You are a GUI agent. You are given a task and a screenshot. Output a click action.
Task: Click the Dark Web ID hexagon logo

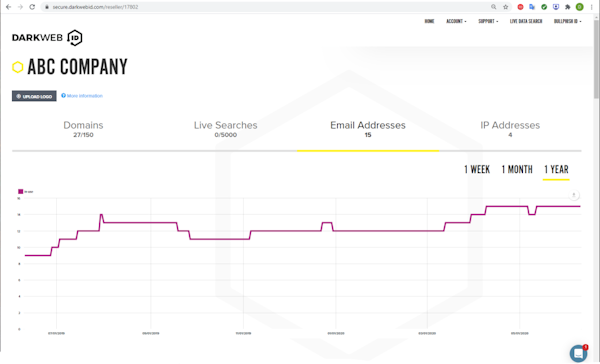(x=75, y=38)
